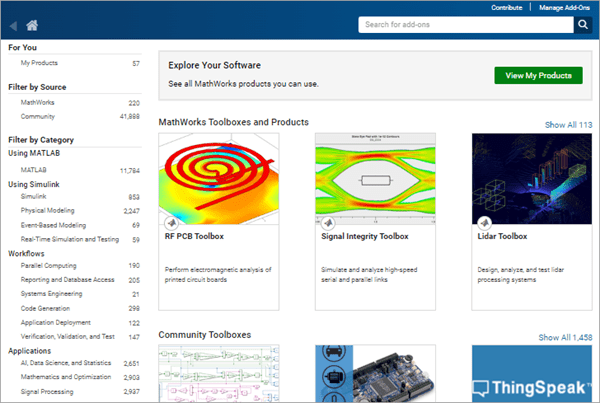Click the Search for add-ons field

click(x=466, y=24)
